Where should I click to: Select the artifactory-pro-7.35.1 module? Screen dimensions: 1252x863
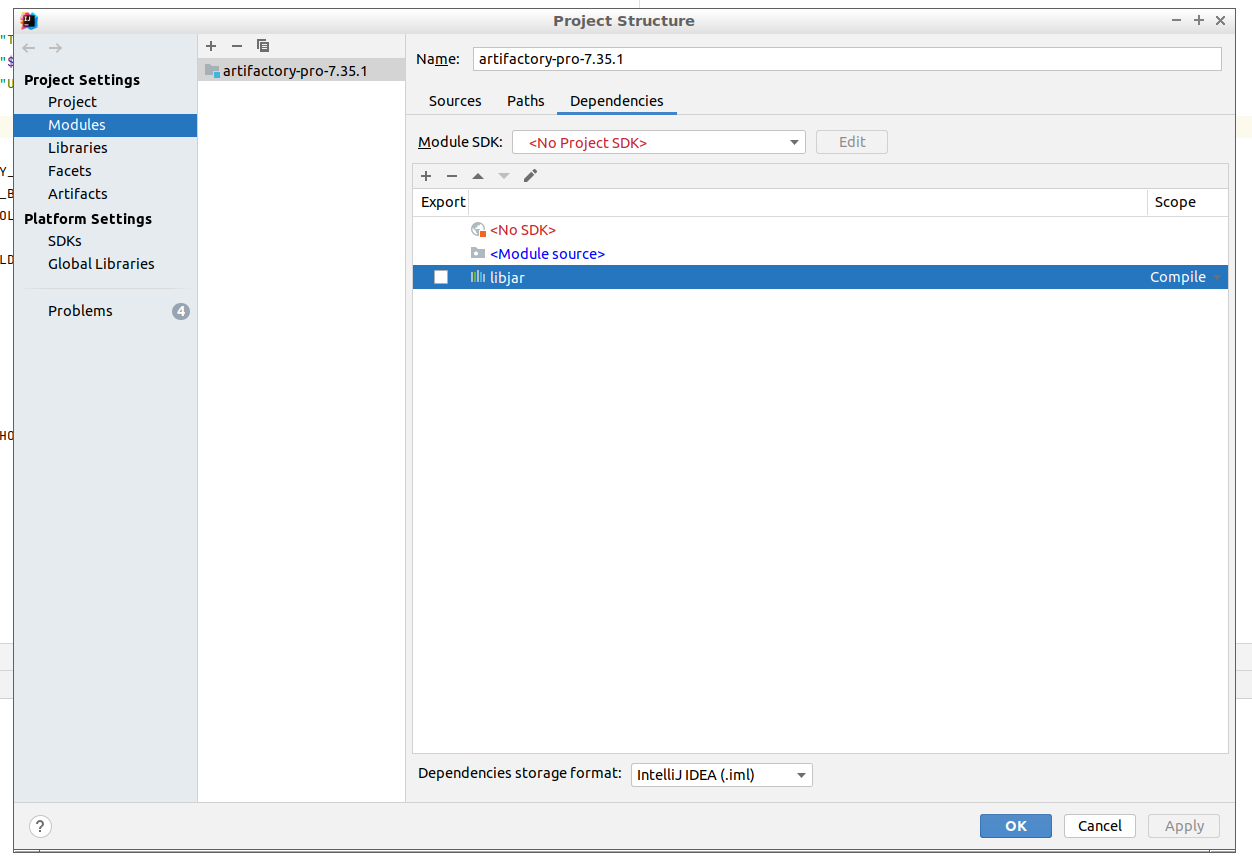point(295,71)
